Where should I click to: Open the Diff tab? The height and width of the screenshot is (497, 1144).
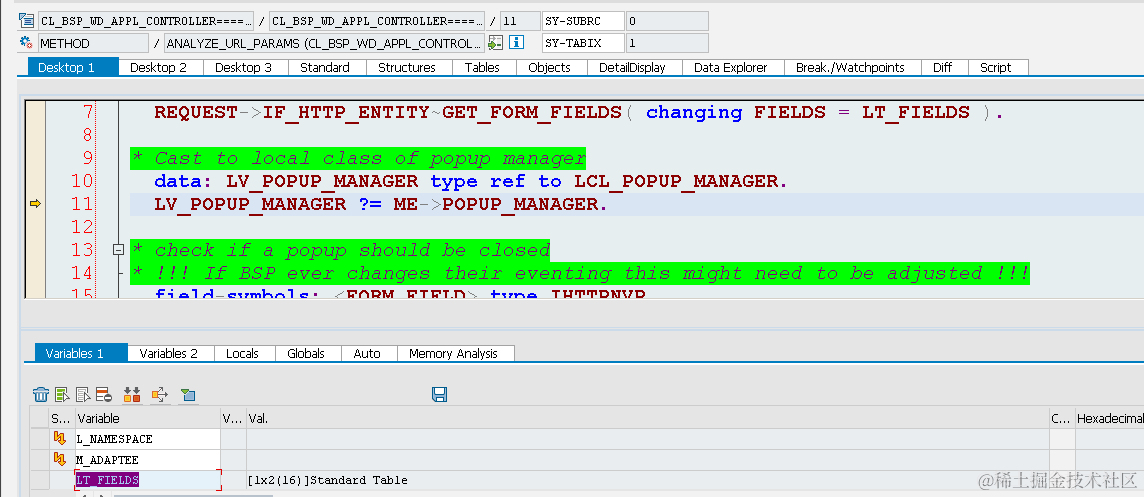click(943, 67)
